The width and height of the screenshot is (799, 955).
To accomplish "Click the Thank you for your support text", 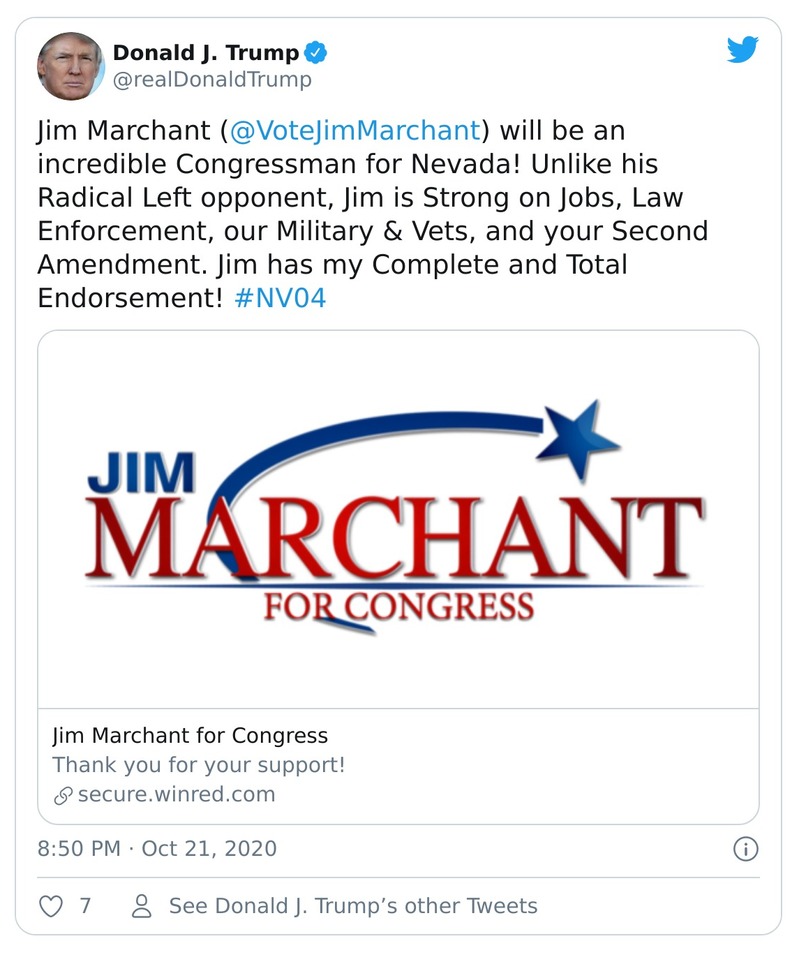I will [199, 765].
